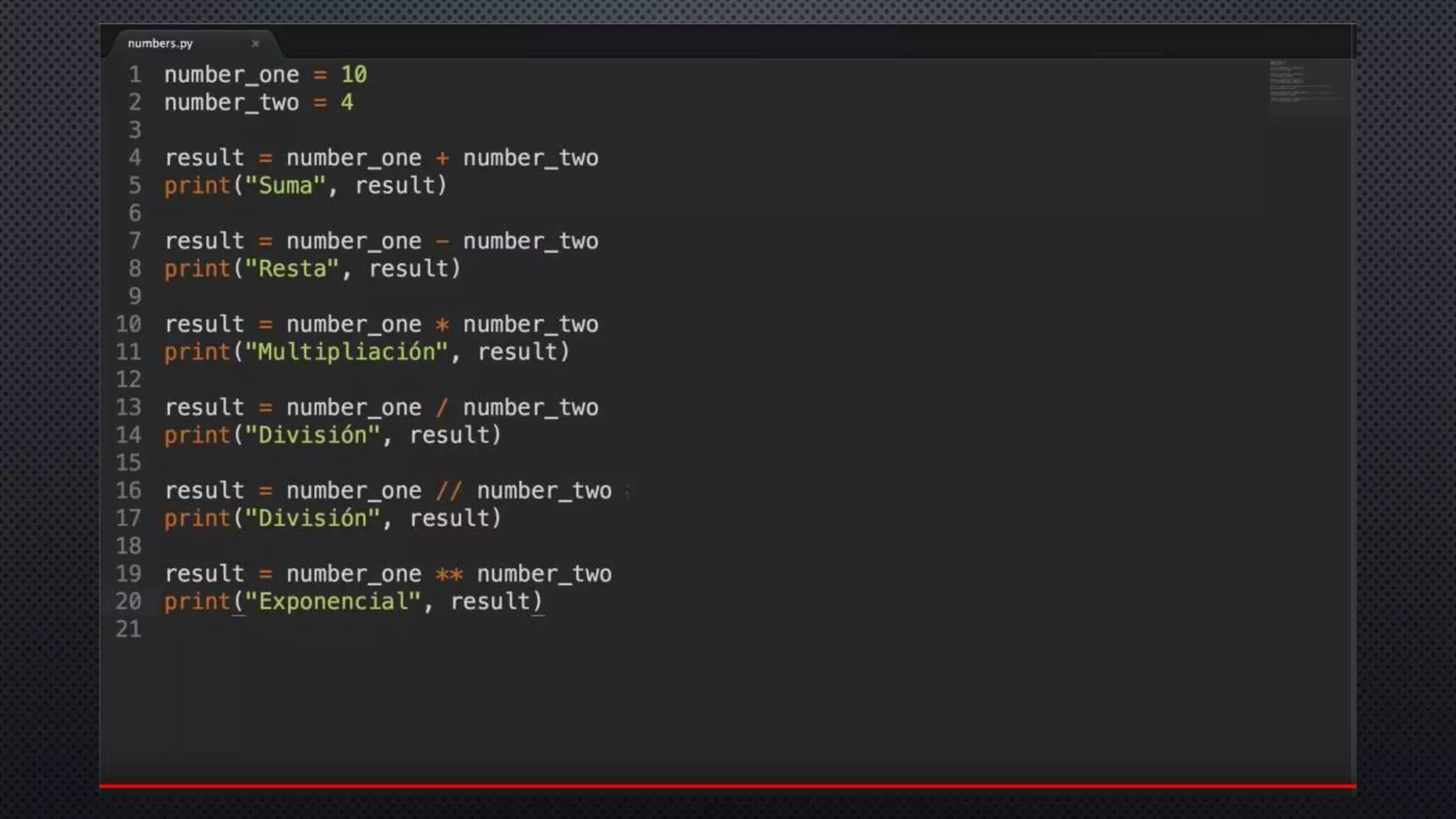Place cursor on value 4
Image resolution: width=1456 pixels, height=819 pixels.
346,102
